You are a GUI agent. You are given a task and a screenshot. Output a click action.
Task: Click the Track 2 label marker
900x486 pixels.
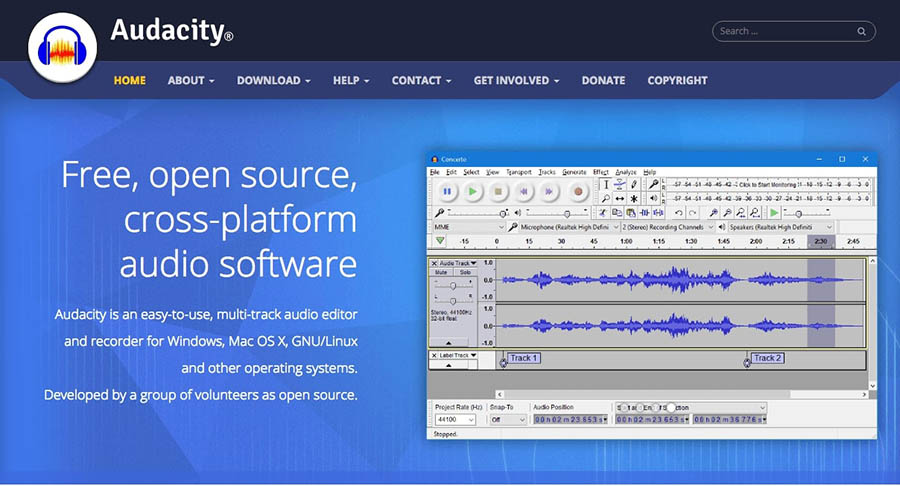click(x=767, y=358)
